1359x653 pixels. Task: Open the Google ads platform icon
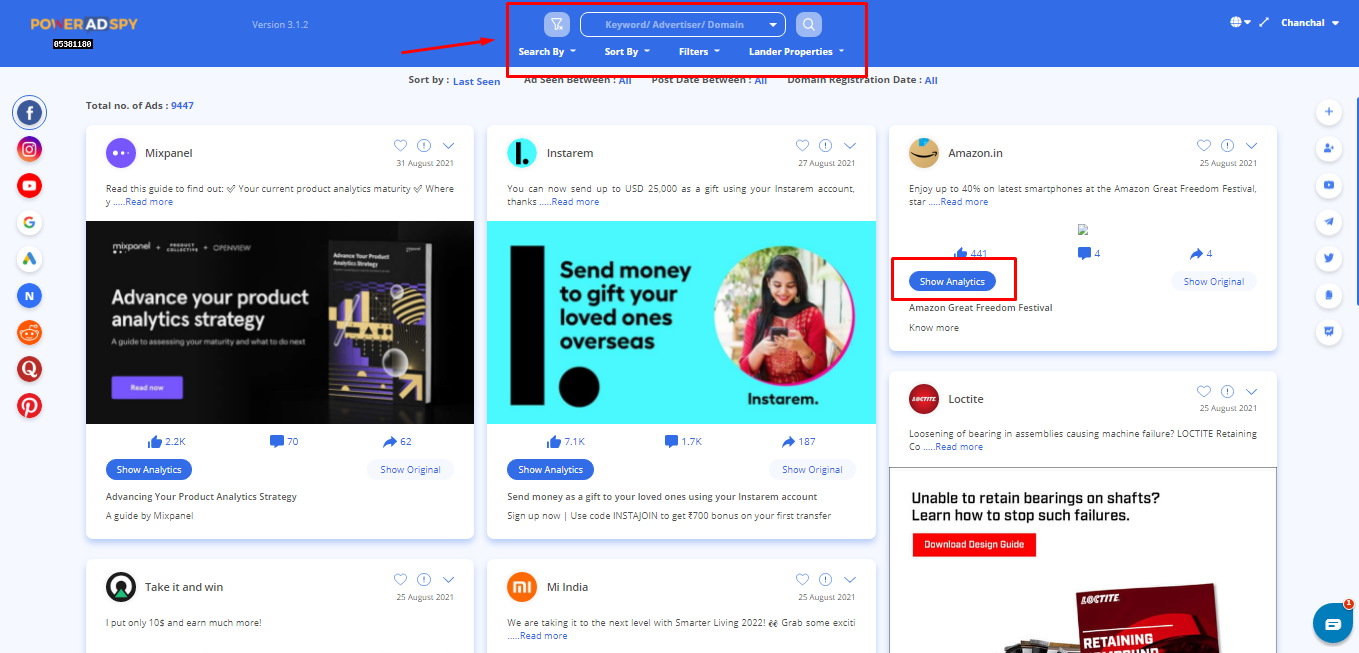click(30, 223)
